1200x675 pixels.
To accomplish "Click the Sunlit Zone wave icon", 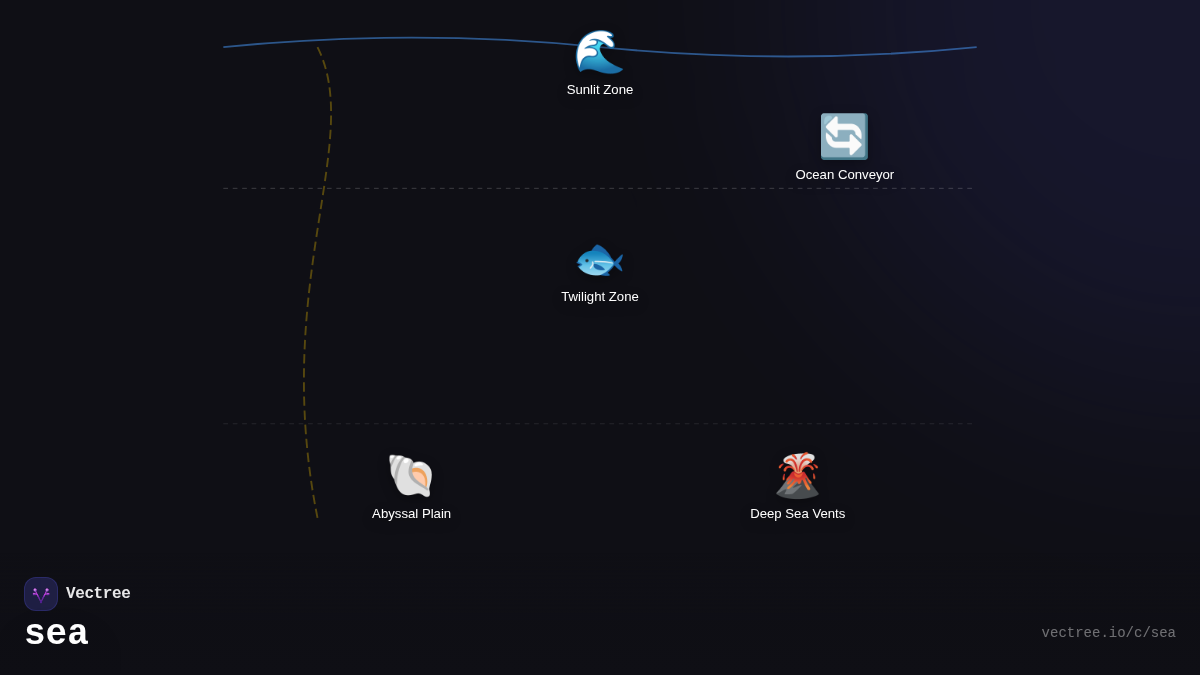I will tap(599, 52).
